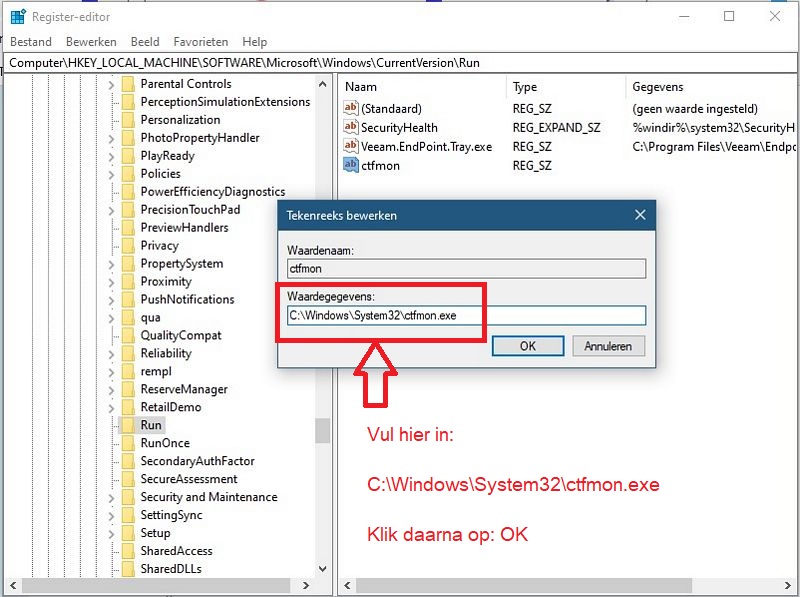
Task: Select the PreviewHandlers tree key
Action: pos(185,228)
